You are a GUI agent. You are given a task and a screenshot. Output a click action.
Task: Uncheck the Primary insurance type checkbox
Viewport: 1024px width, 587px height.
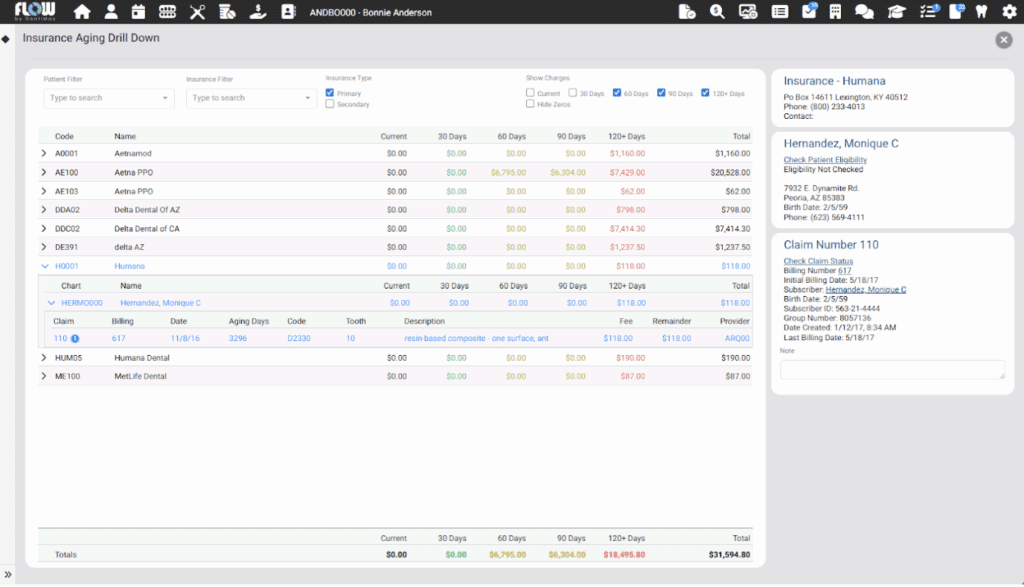[330, 93]
